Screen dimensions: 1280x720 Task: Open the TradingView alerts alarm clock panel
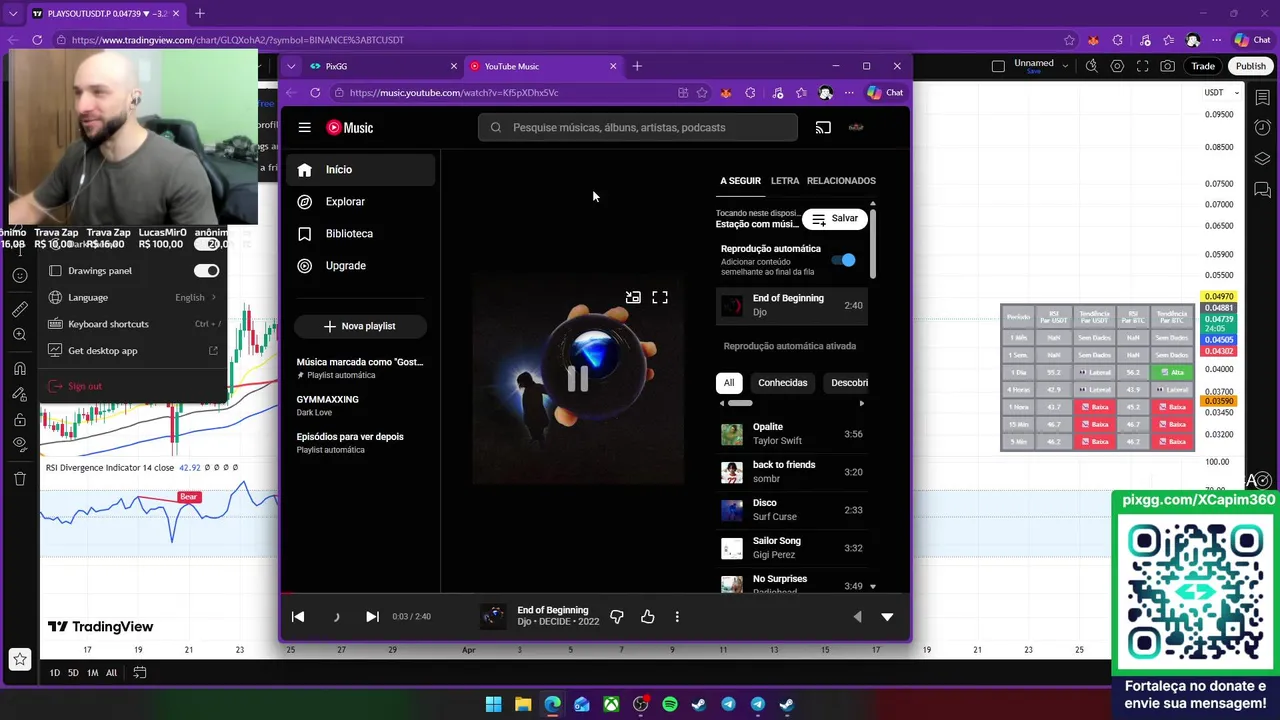1262,127
